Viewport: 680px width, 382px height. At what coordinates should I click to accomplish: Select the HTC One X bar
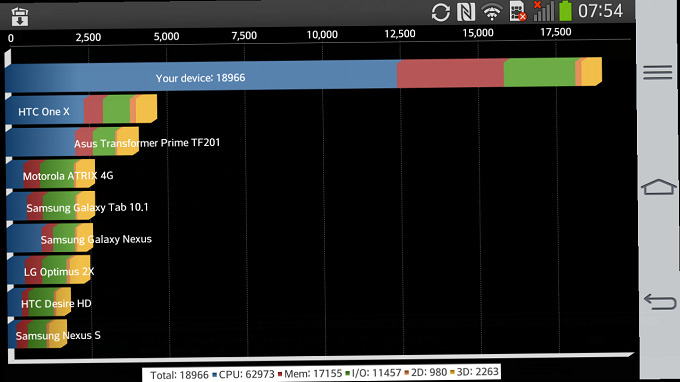[x=81, y=110]
